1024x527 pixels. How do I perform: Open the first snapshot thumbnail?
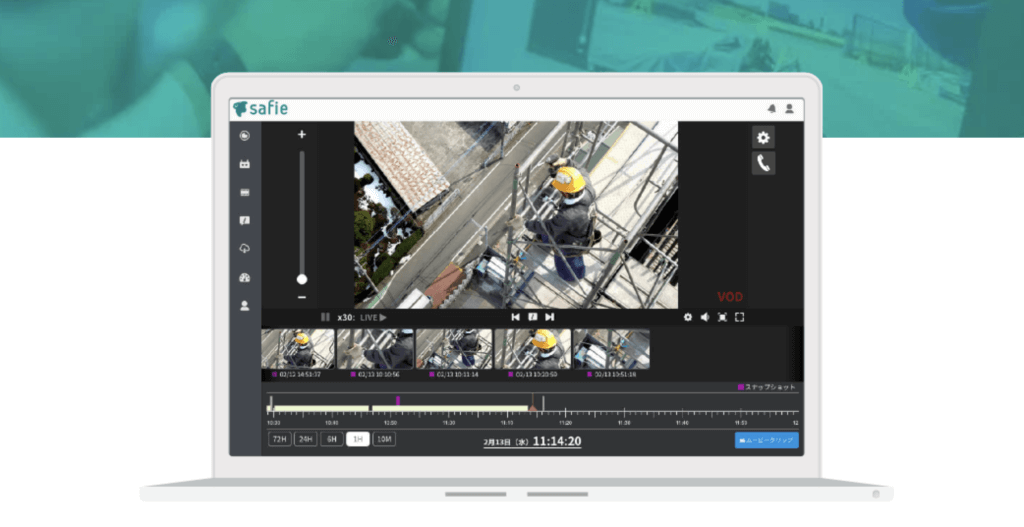(298, 349)
